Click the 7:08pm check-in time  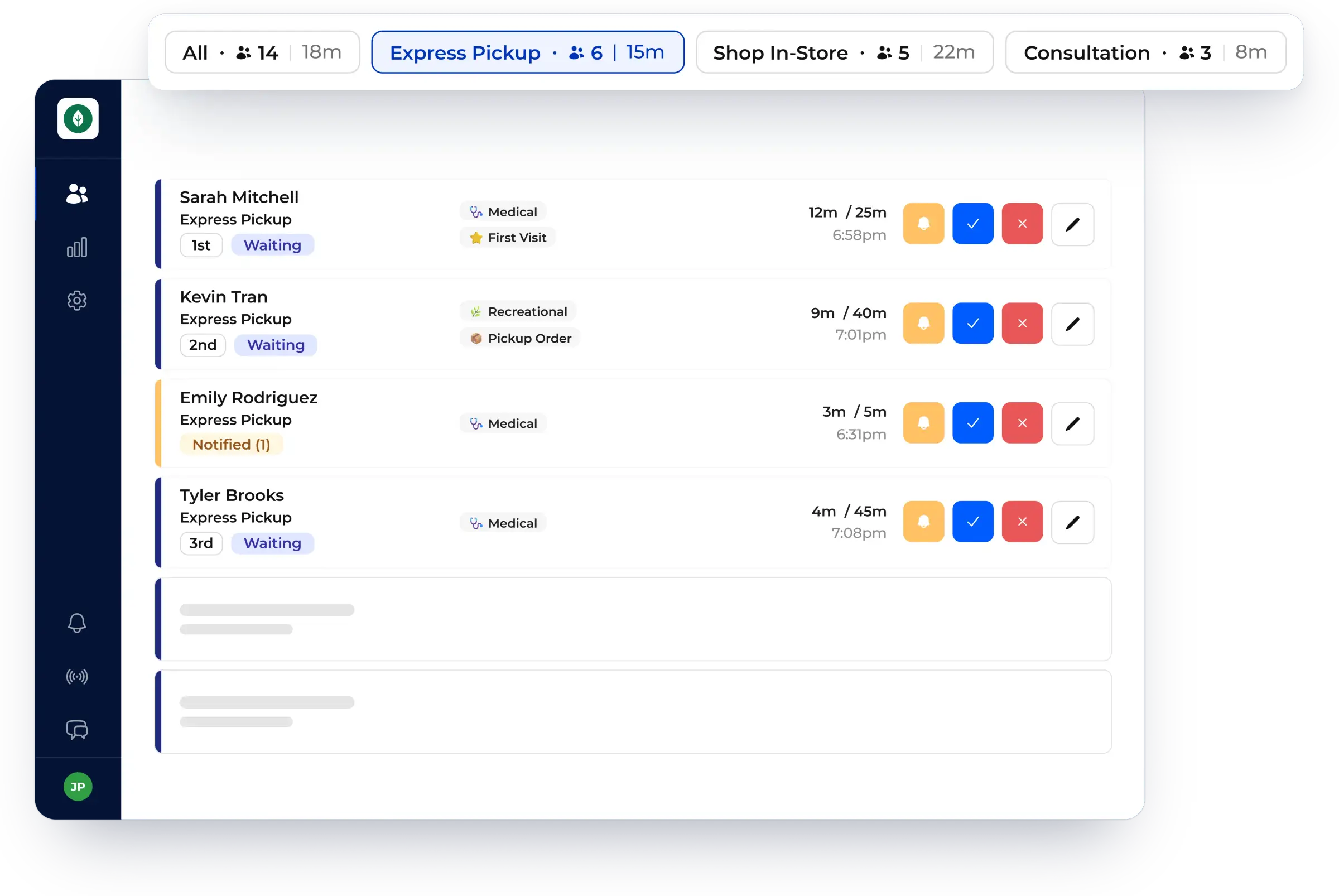pyautogui.click(x=859, y=533)
